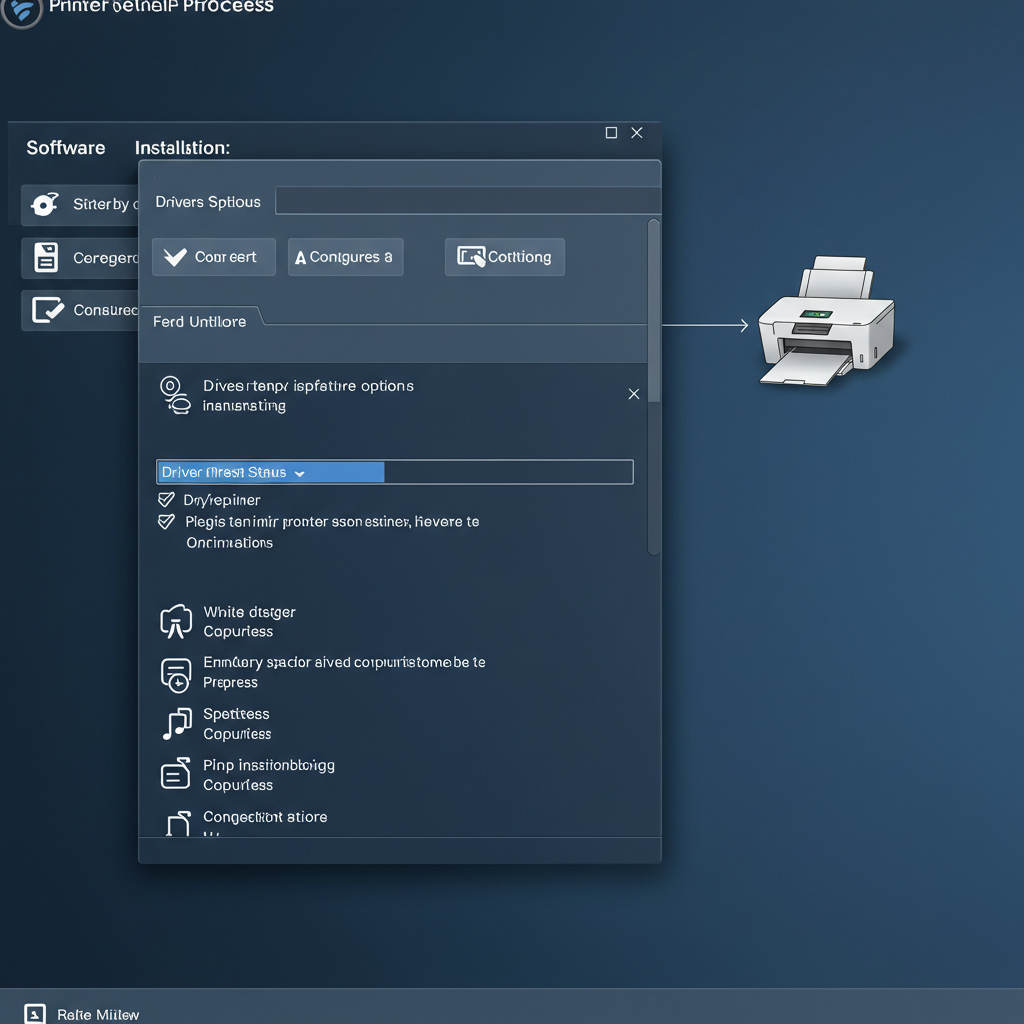This screenshot has height=1024, width=1024.
Task: Click the 'Enmtory spaclor' Prepress icon
Action: tap(176, 675)
